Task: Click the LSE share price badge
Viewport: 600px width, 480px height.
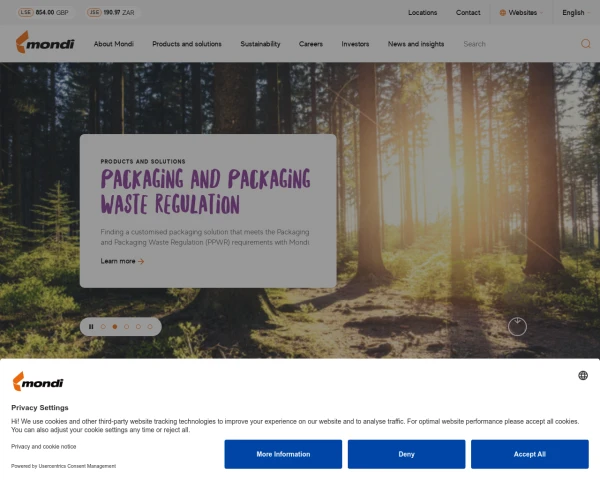Action: coord(44,12)
